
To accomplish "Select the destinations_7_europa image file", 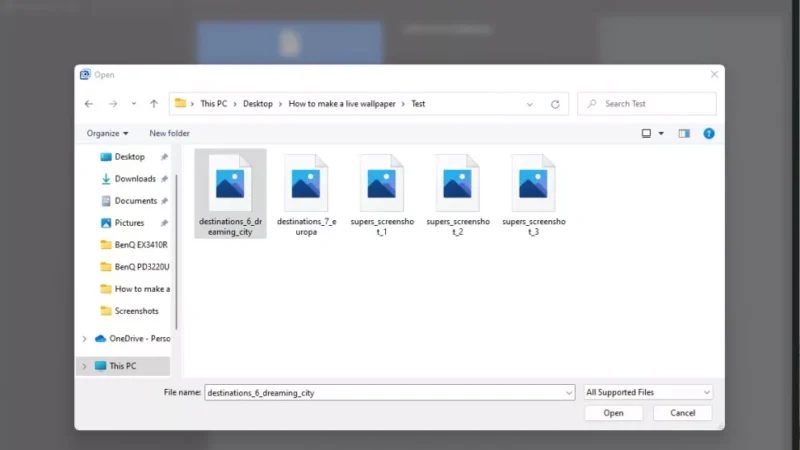I will tap(305, 195).
